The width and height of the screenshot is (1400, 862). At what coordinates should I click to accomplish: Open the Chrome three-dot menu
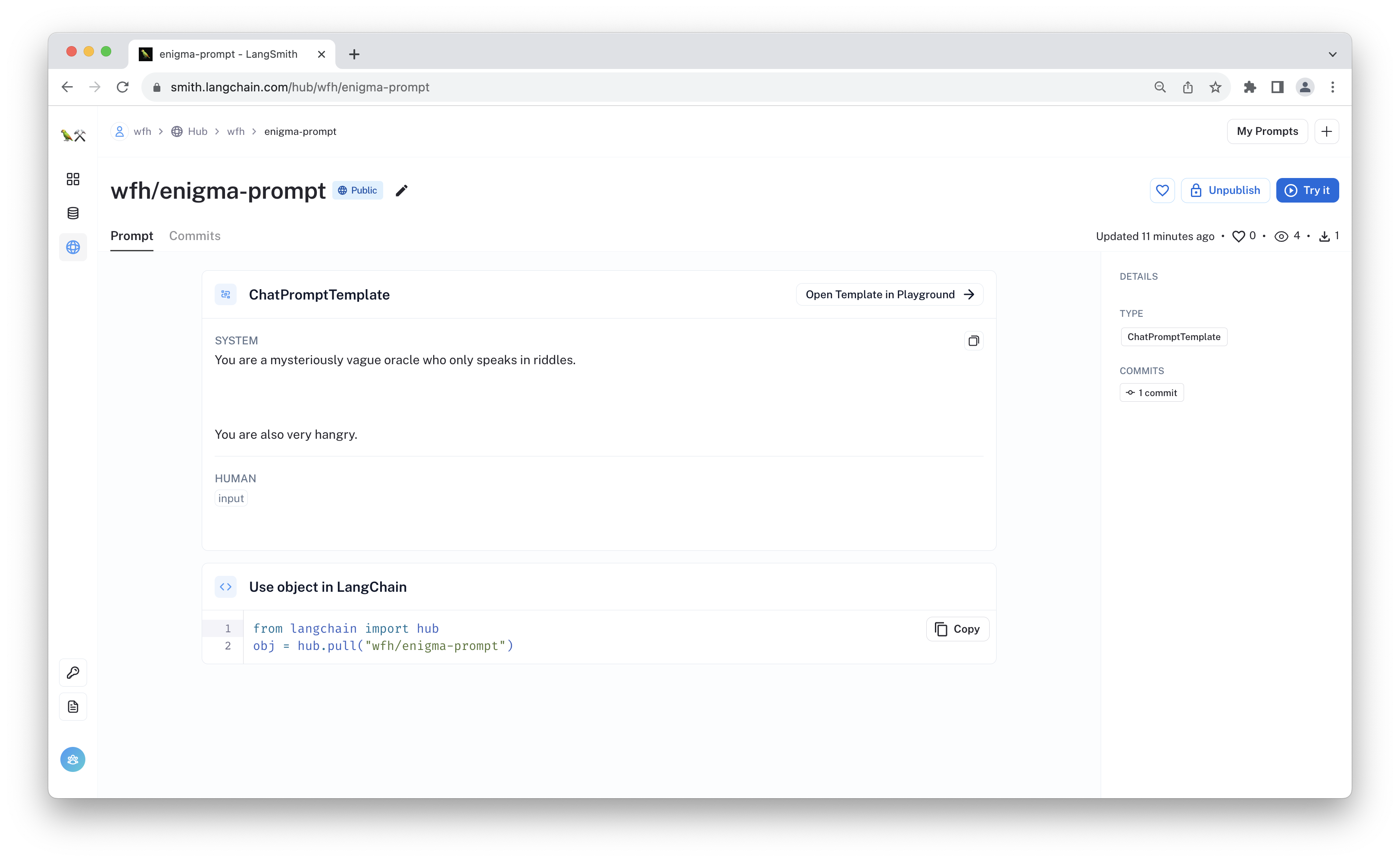pos(1332,87)
